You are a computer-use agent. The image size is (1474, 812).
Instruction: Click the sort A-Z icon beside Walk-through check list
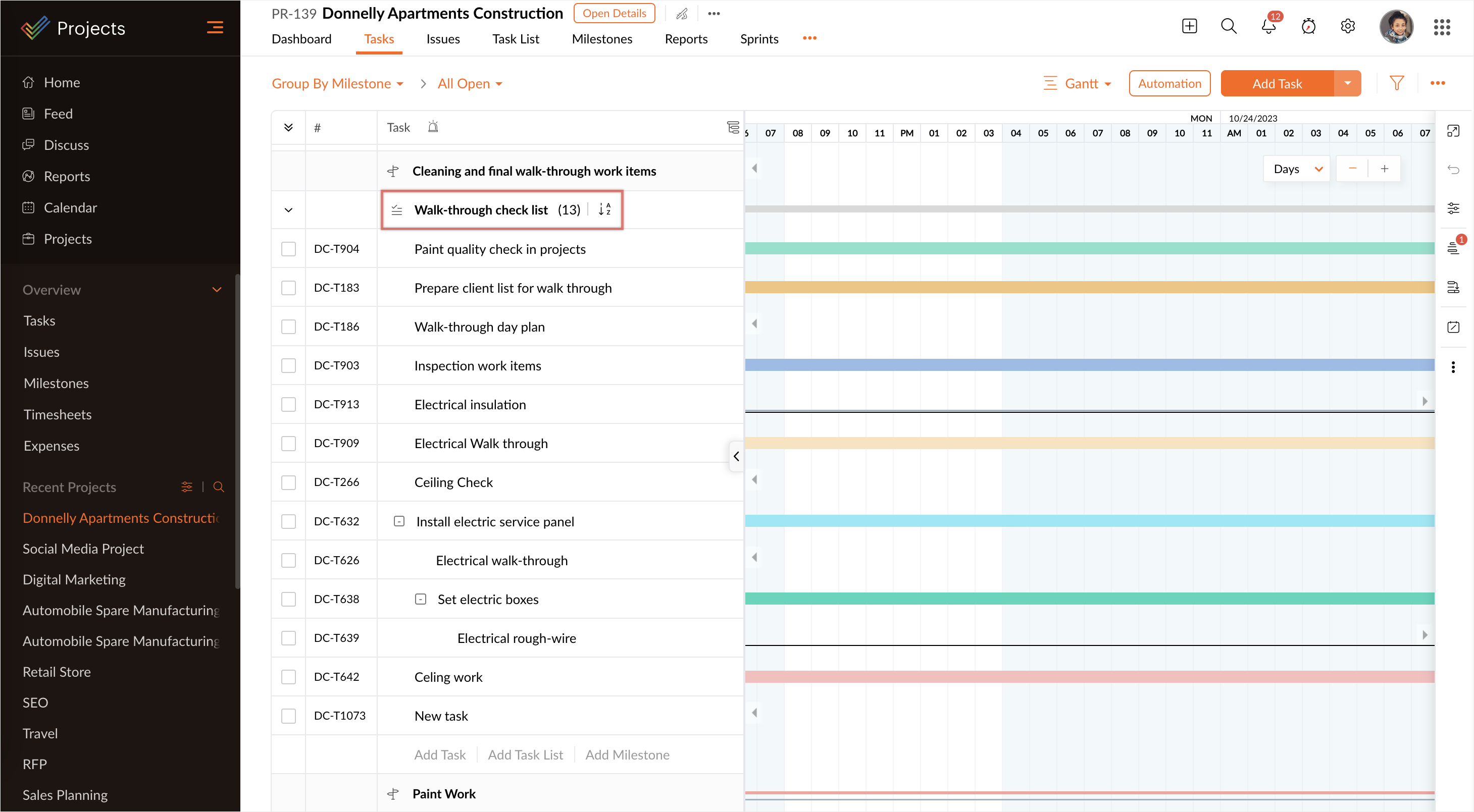click(604, 210)
